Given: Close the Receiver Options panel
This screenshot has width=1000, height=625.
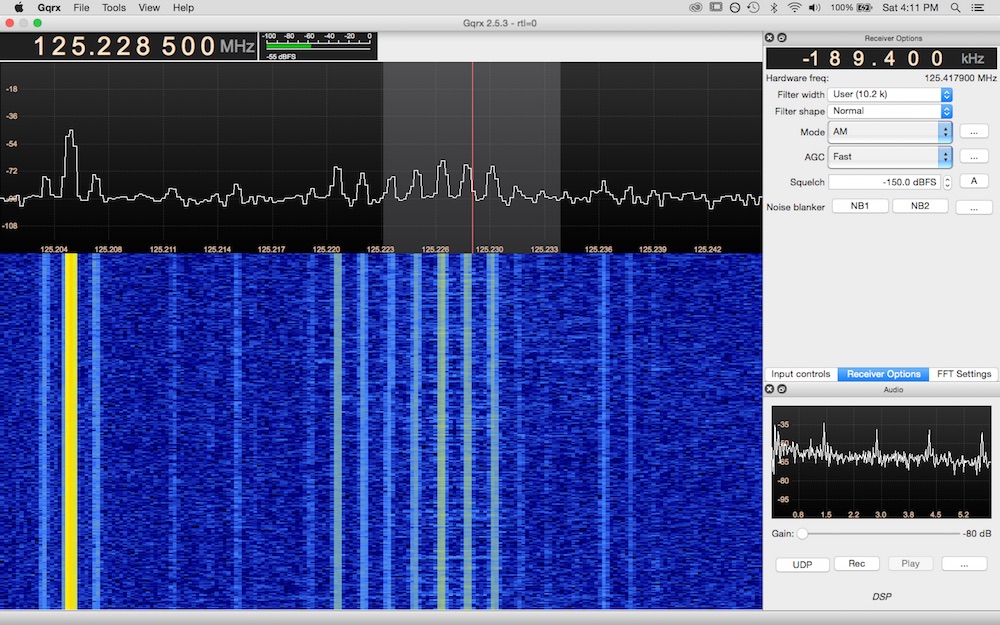Looking at the screenshot, I should (770, 38).
